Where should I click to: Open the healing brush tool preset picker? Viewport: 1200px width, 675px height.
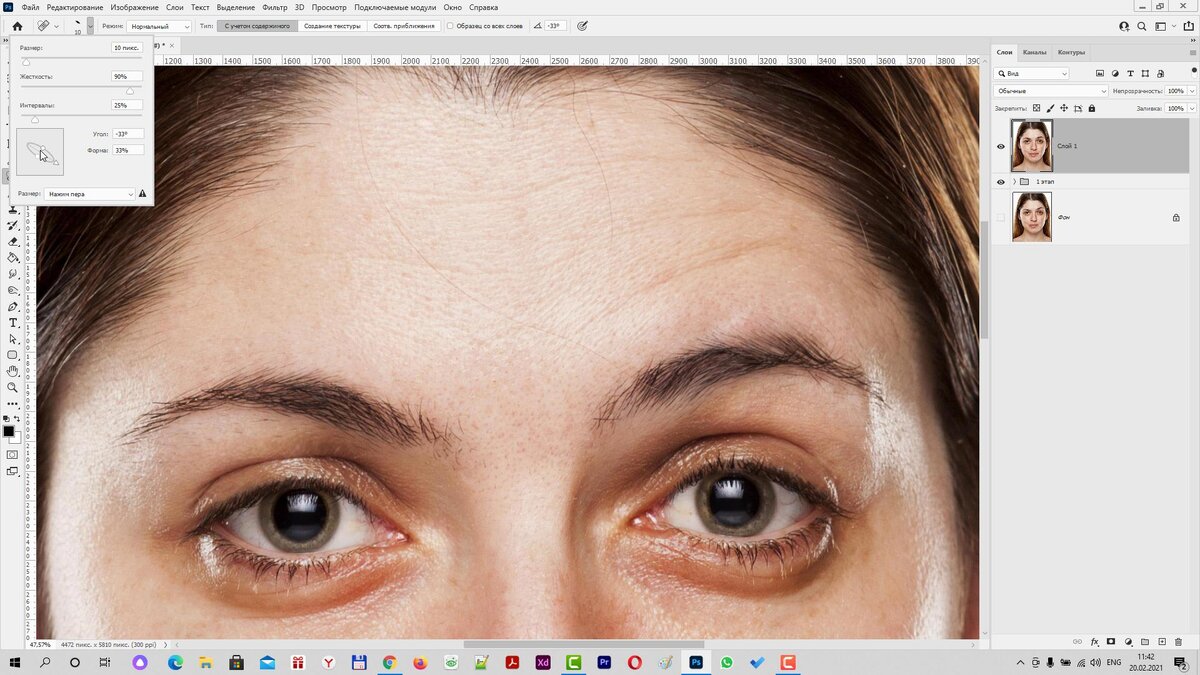point(47,26)
